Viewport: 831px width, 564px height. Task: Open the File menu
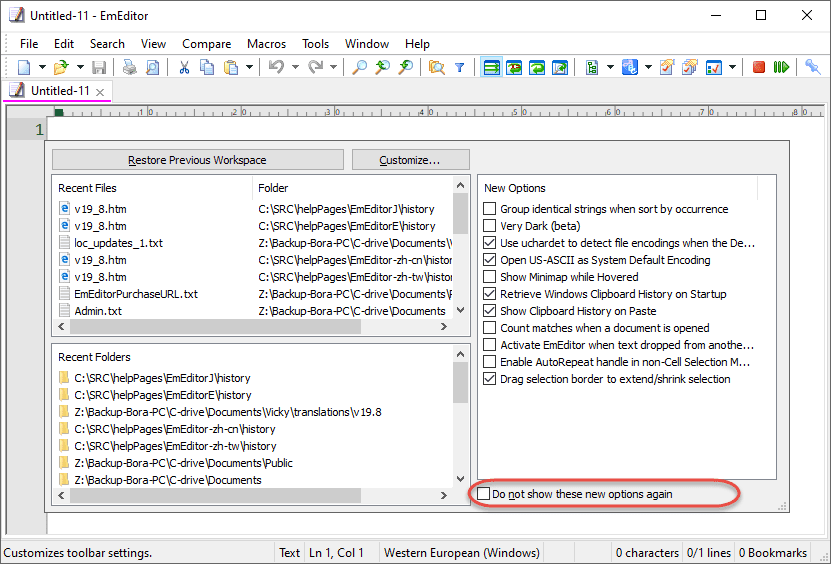[x=29, y=43]
